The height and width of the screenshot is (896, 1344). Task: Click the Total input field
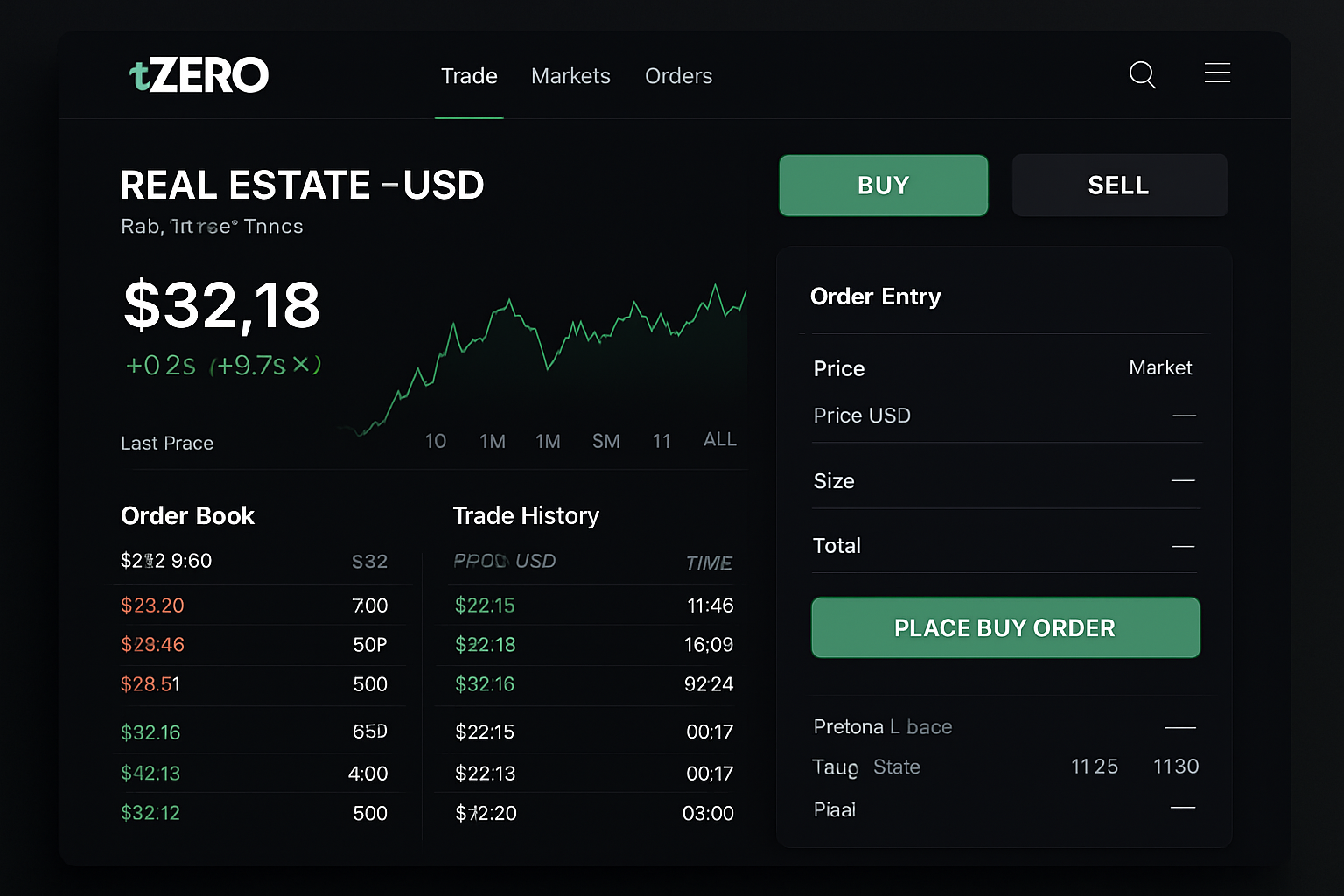point(1006,545)
